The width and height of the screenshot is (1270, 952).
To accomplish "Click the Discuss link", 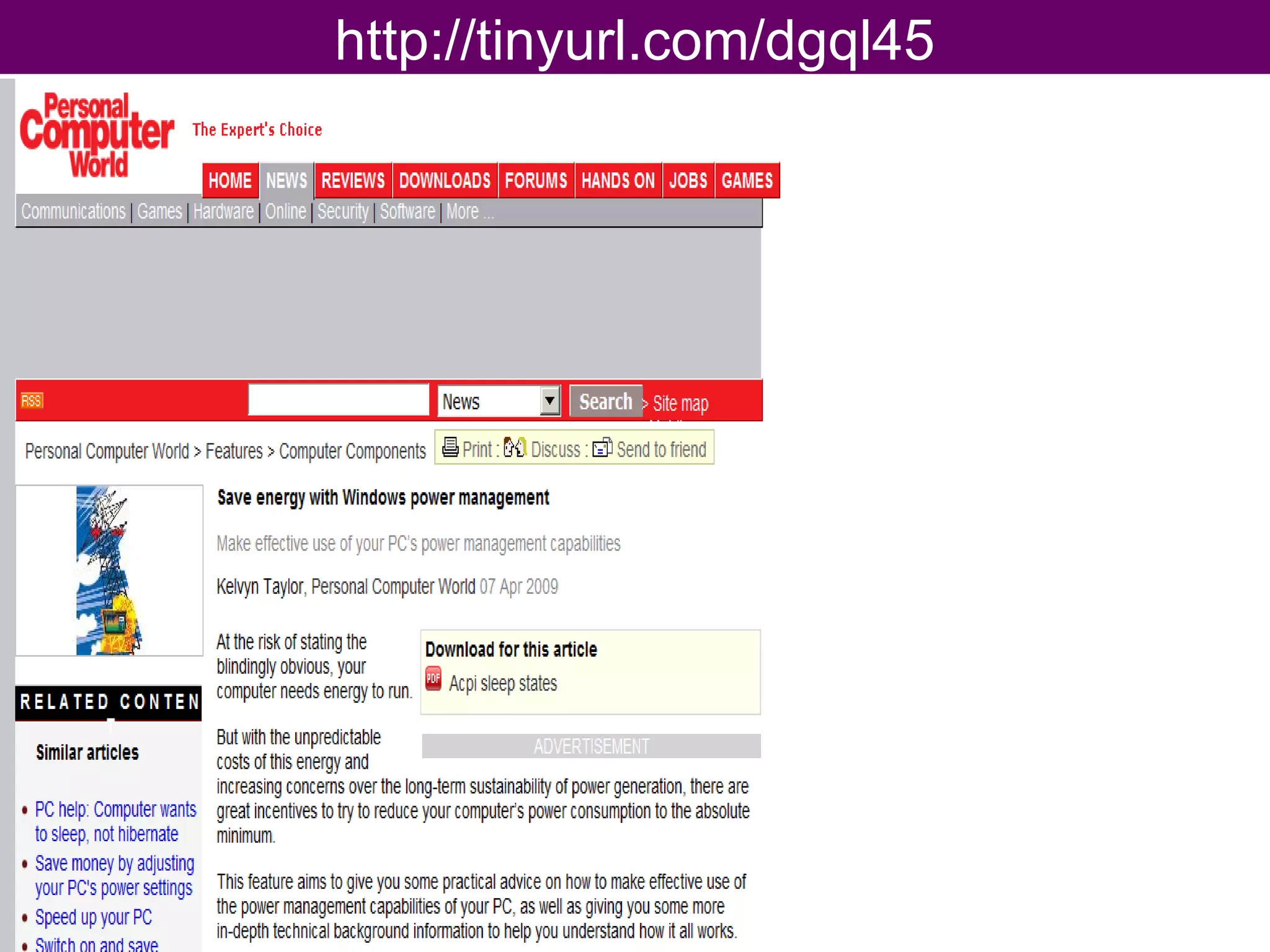I will tap(556, 449).
